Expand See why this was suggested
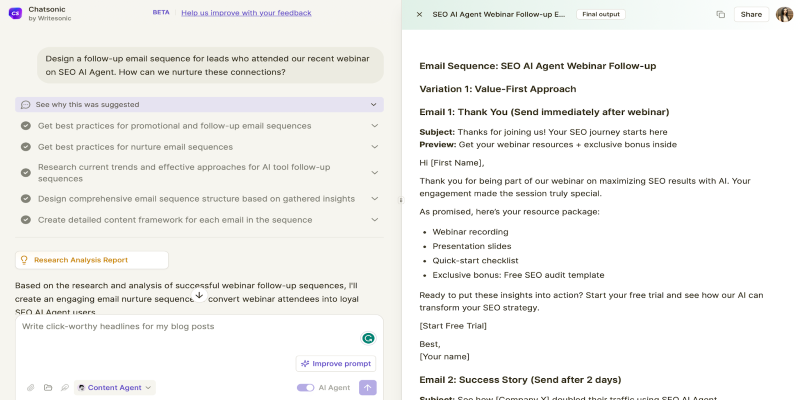Screen dimensions: 800x400 (x=199, y=105)
